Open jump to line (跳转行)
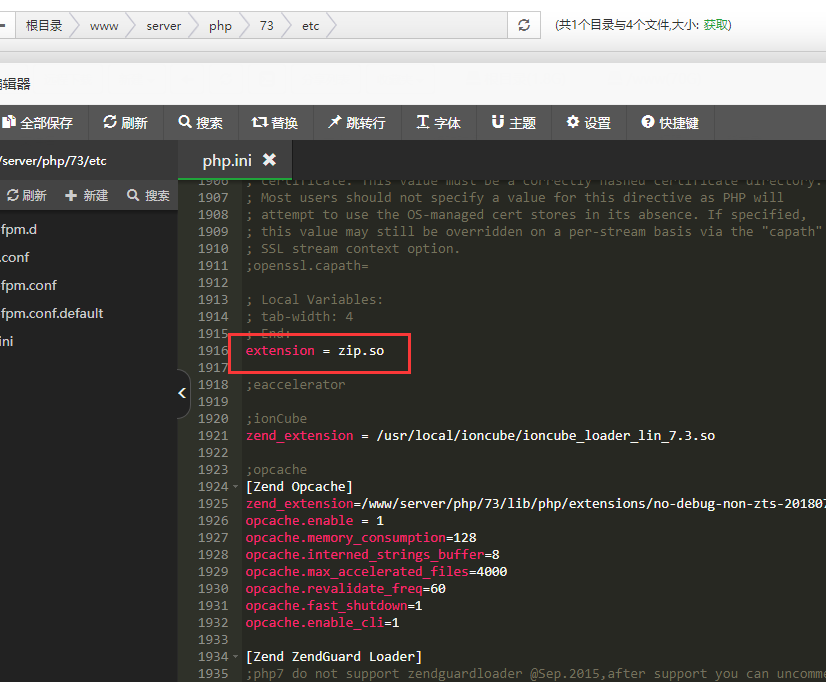This screenshot has width=826, height=682. tap(356, 123)
